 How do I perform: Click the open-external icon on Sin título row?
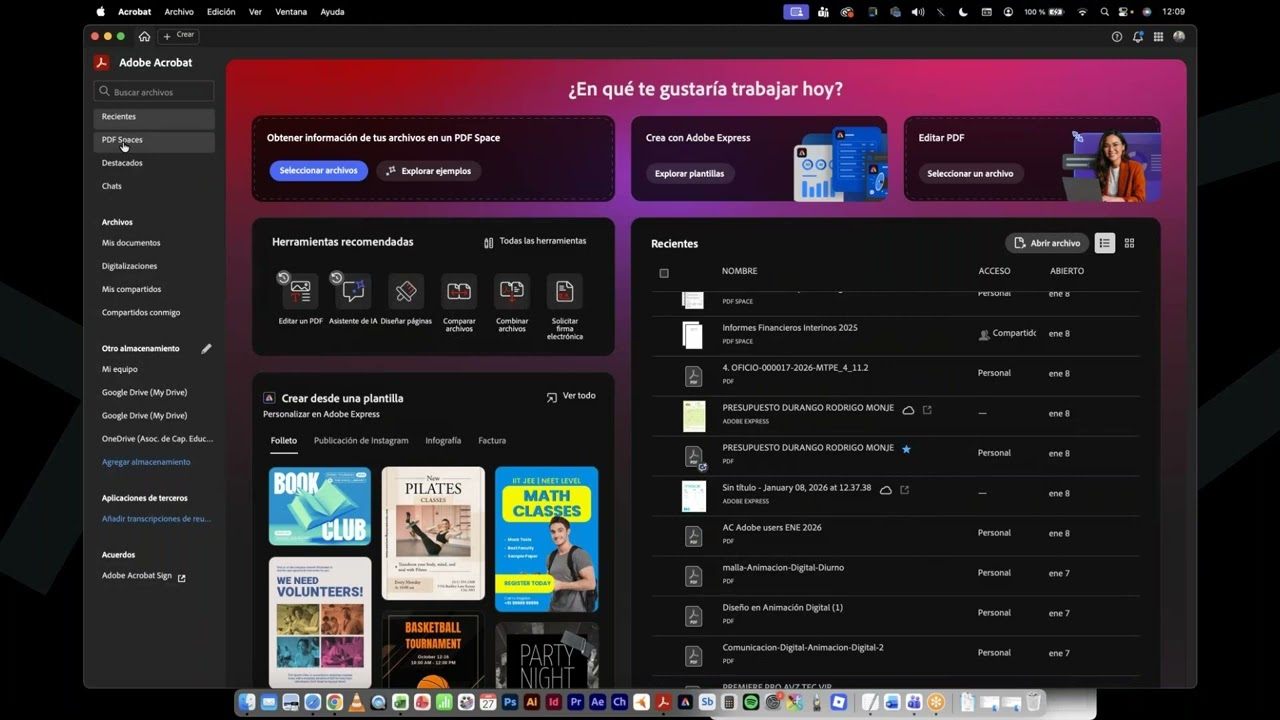(x=905, y=489)
